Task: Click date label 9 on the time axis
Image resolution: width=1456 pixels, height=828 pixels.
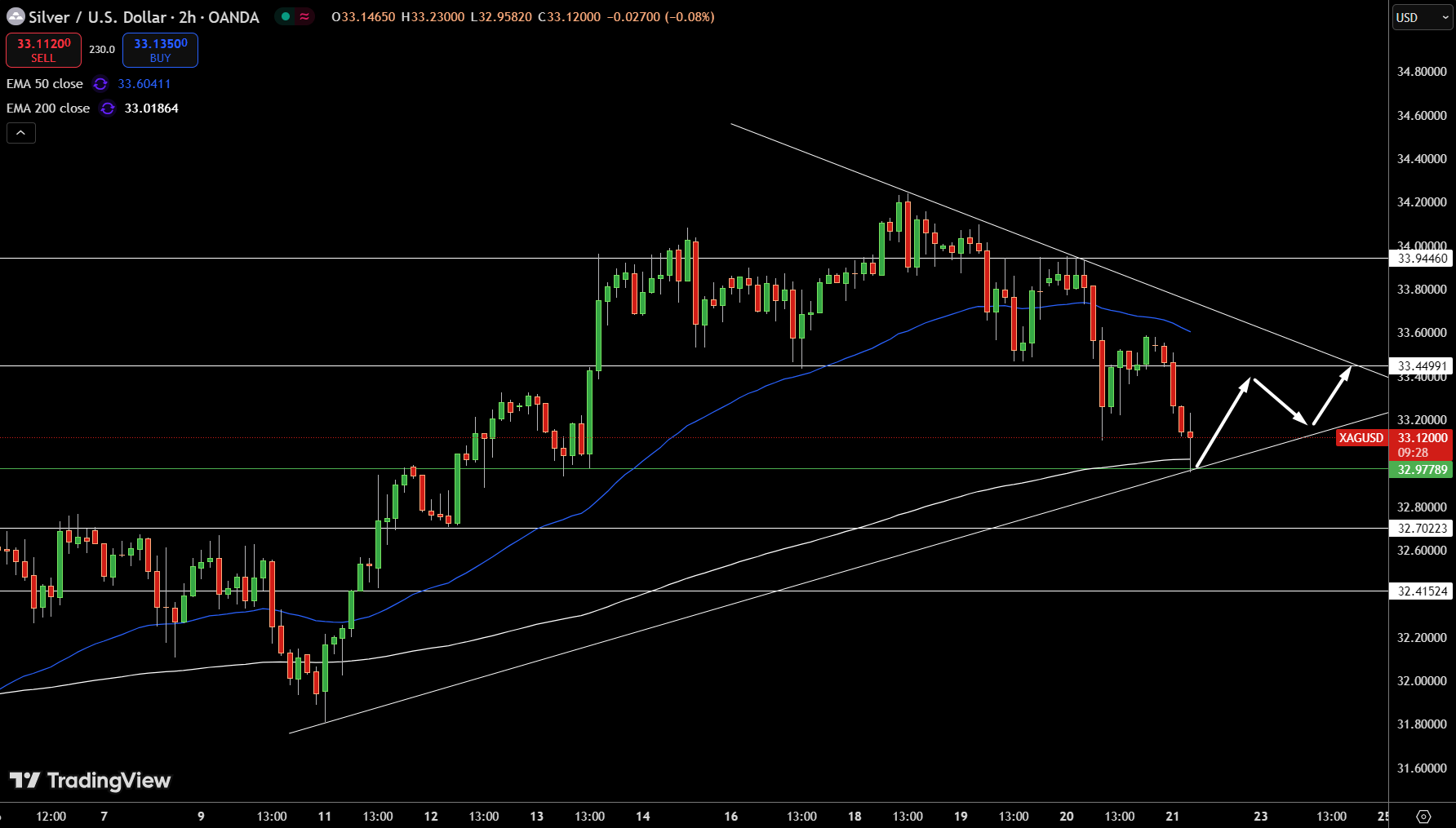Action: tap(201, 816)
